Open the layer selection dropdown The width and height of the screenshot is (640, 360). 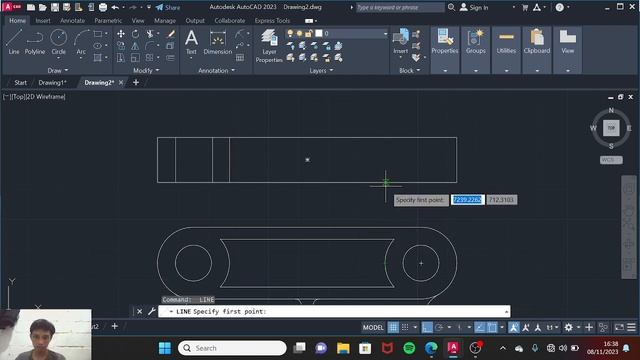[x=385, y=33]
